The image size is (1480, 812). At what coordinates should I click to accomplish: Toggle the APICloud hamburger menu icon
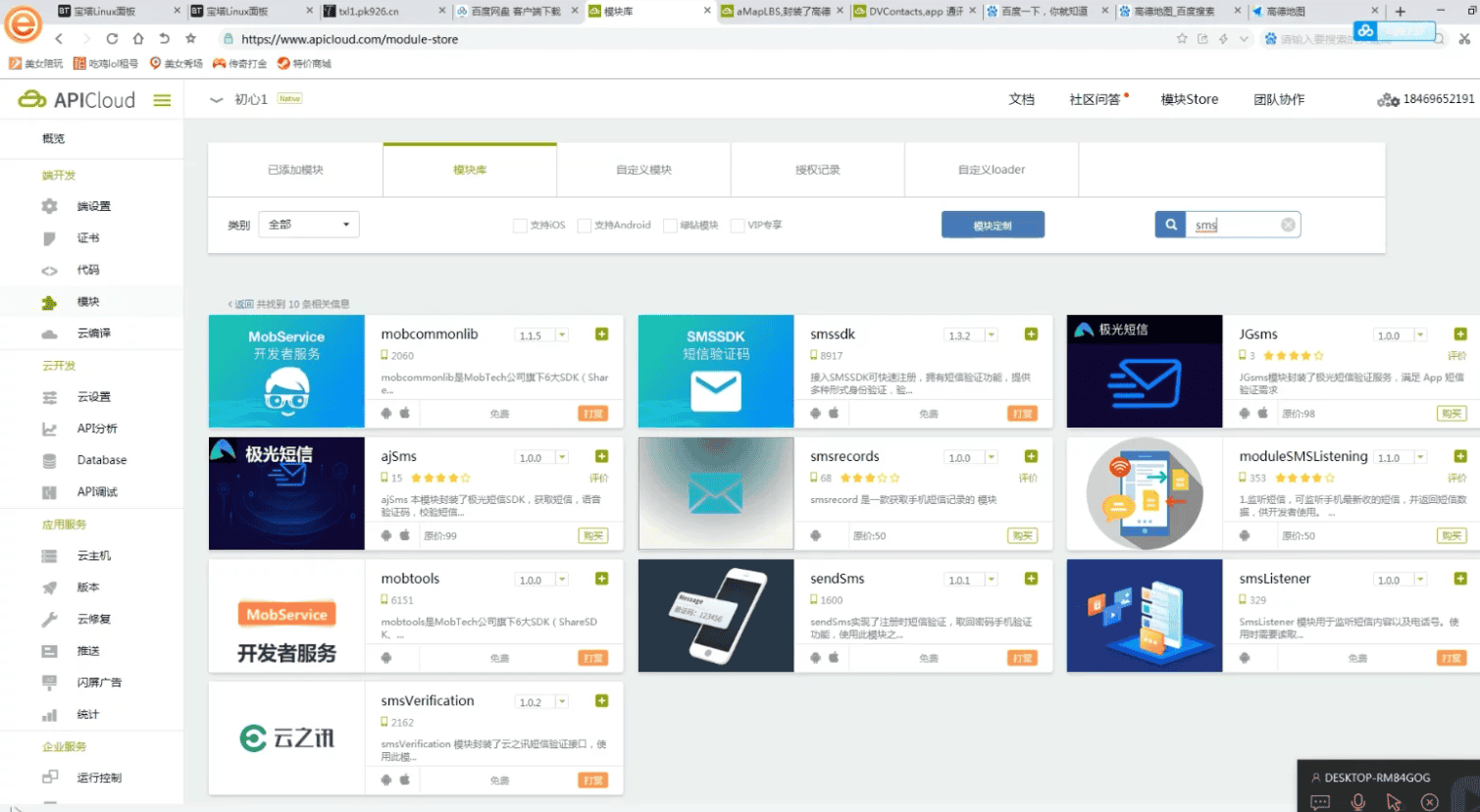coord(162,100)
